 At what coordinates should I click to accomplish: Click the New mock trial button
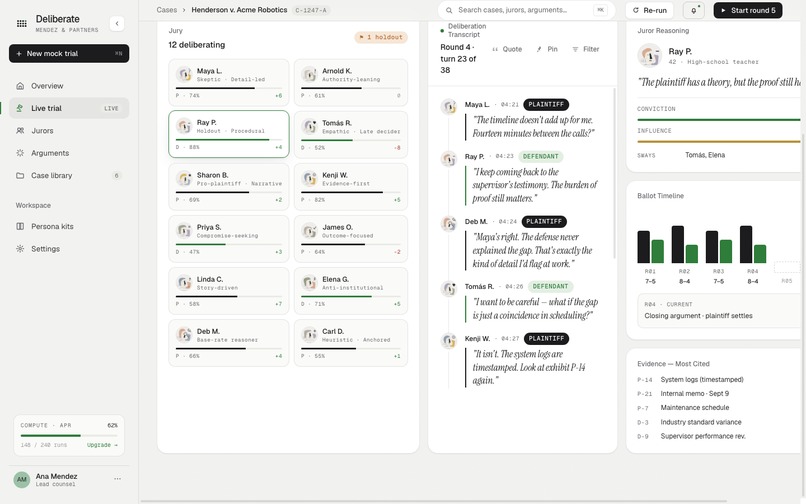pyautogui.click(x=69, y=53)
